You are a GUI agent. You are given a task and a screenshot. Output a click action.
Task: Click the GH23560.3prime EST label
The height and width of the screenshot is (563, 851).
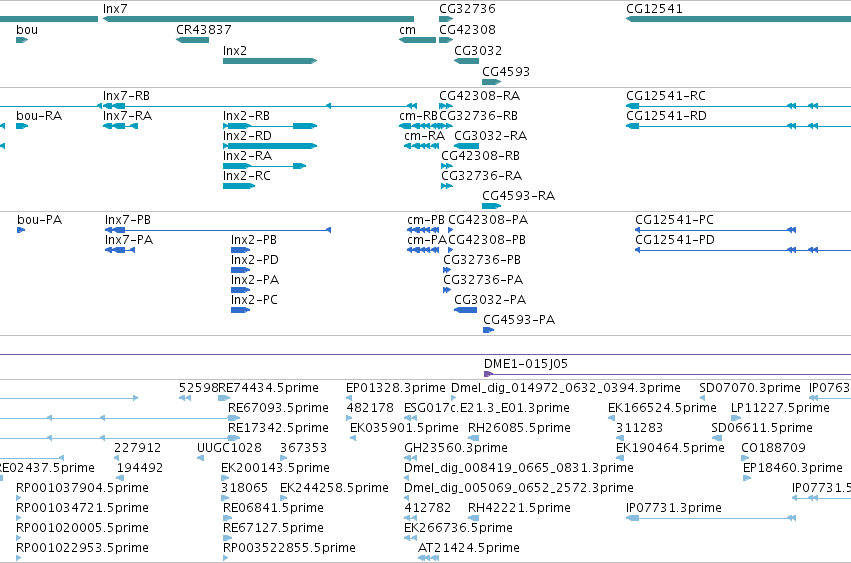(455, 448)
